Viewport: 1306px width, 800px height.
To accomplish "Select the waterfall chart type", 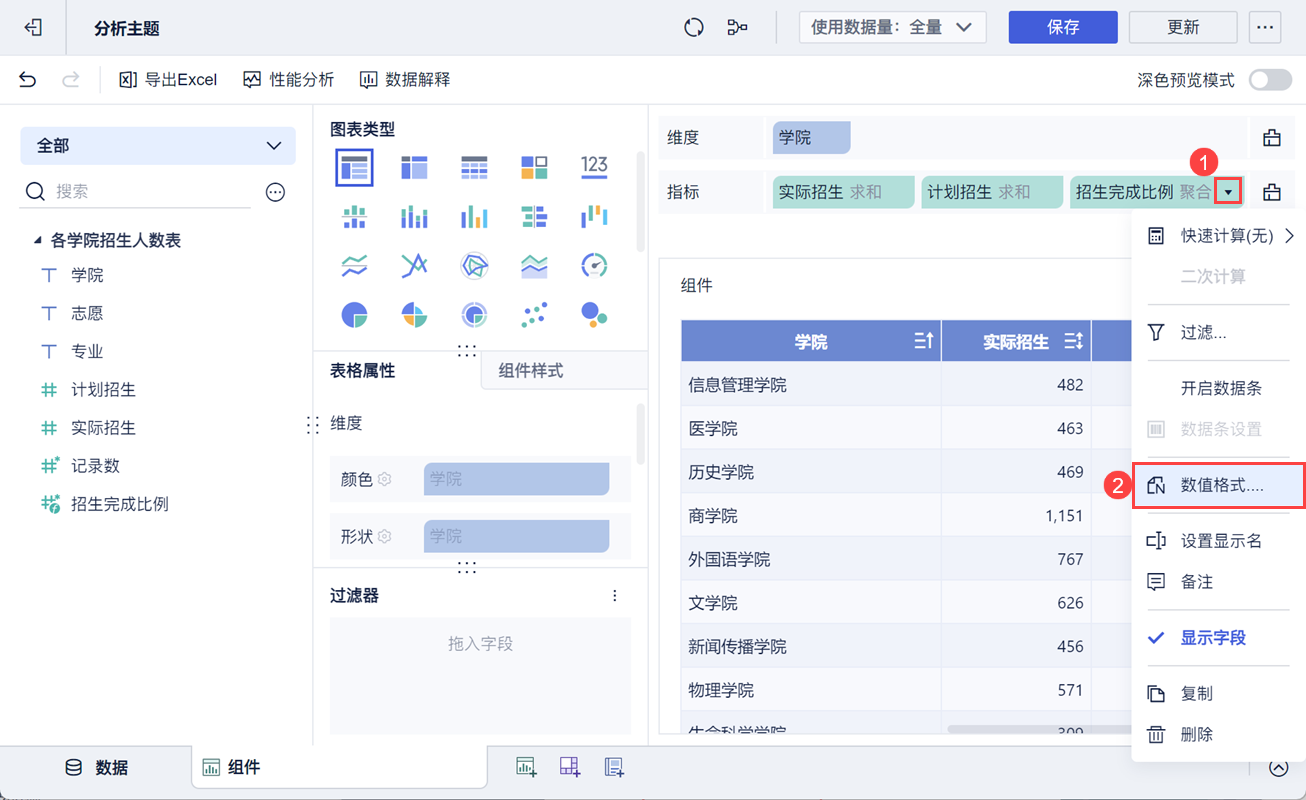I will [x=594, y=216].
